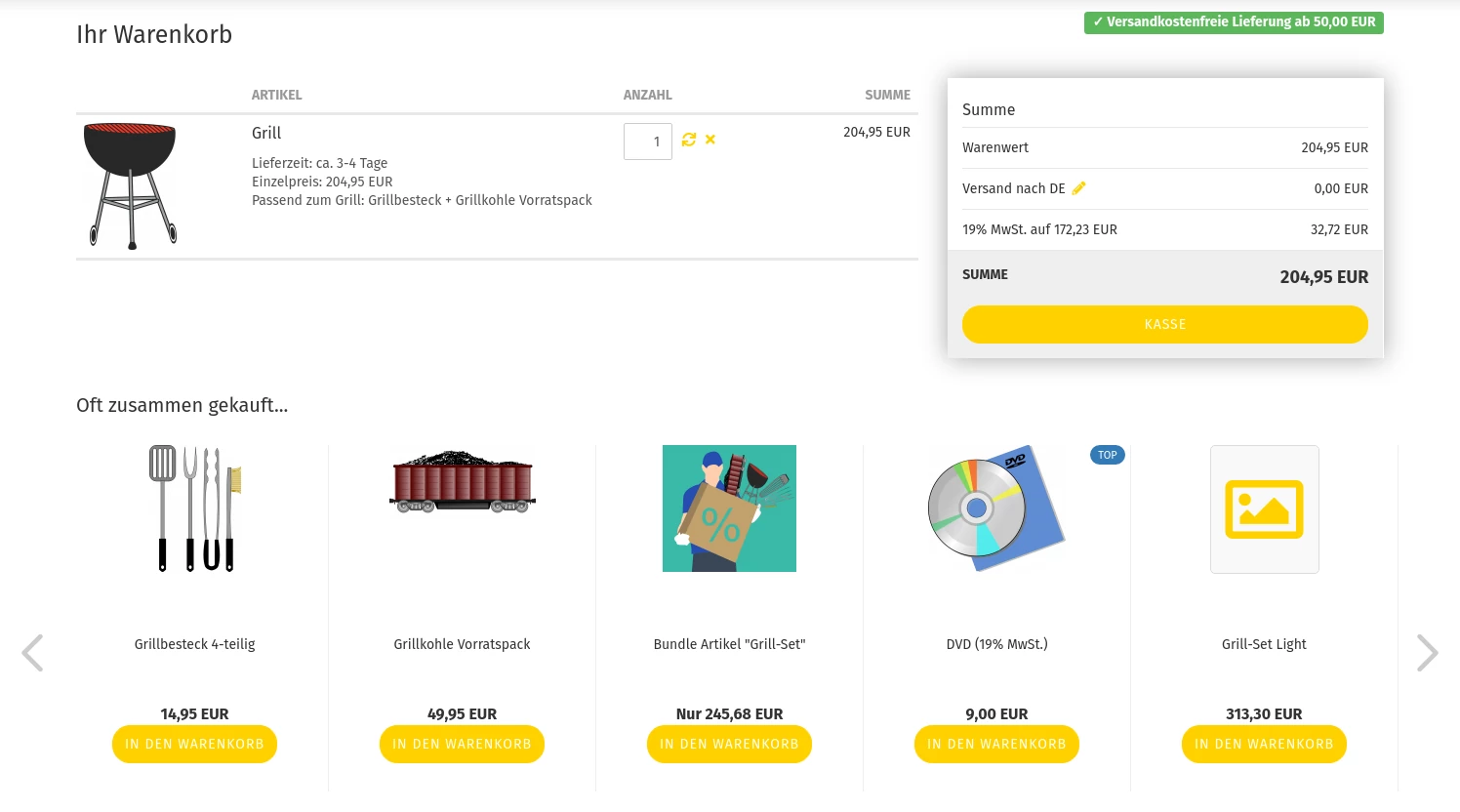Viewport: 1460px width, 812px height.
Task: Click the DVD disc product image
Action: coord(996,508)
